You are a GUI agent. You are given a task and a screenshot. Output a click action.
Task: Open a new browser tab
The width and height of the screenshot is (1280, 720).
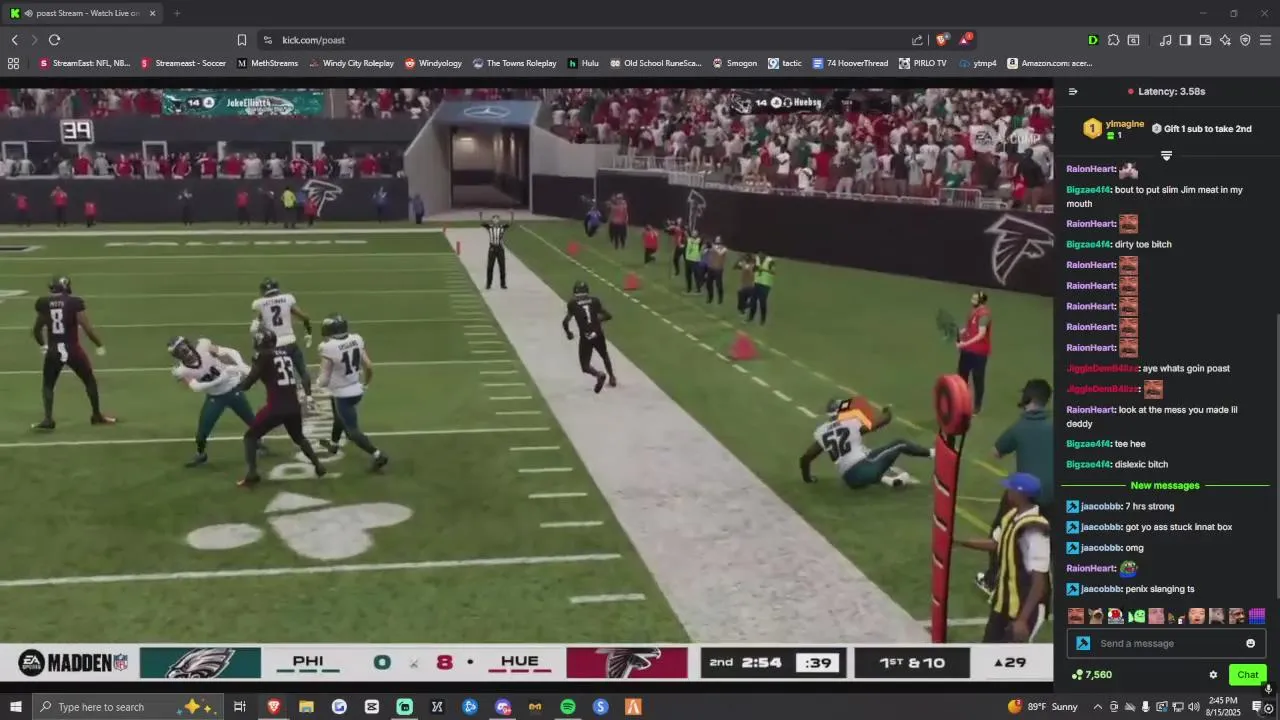coord(177,13)
